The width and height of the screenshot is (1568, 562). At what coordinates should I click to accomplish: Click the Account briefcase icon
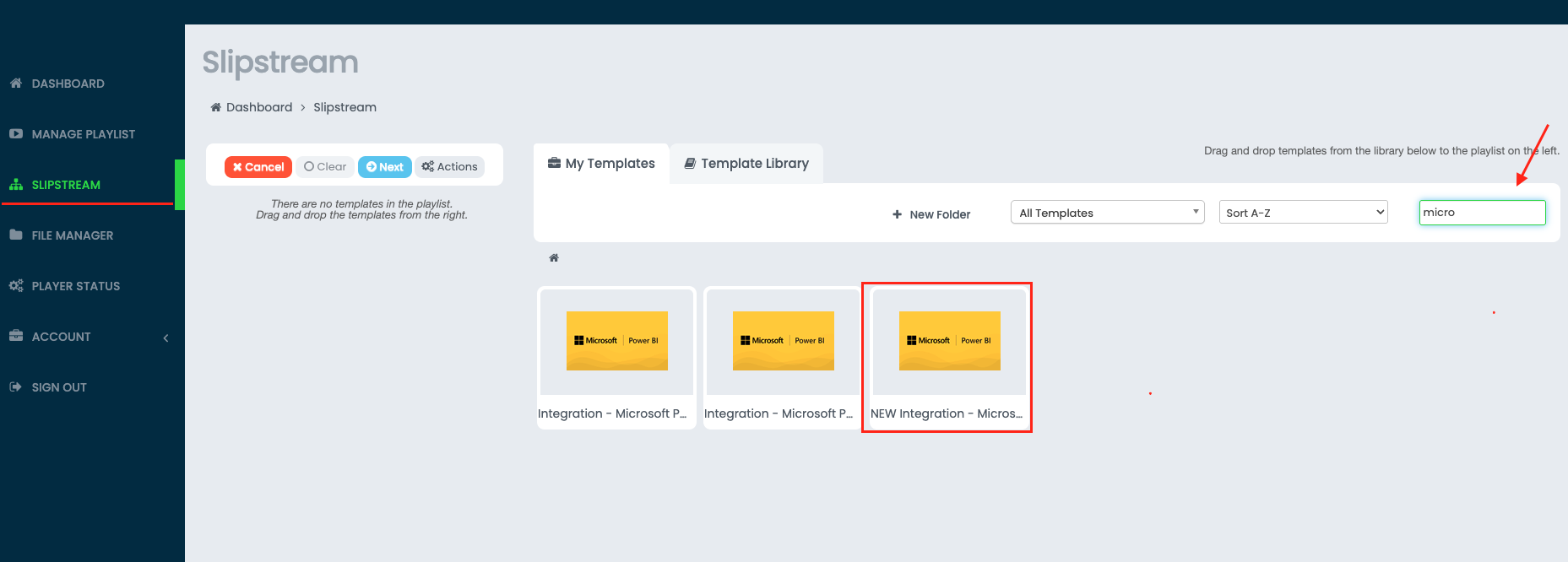pos(16,336)
